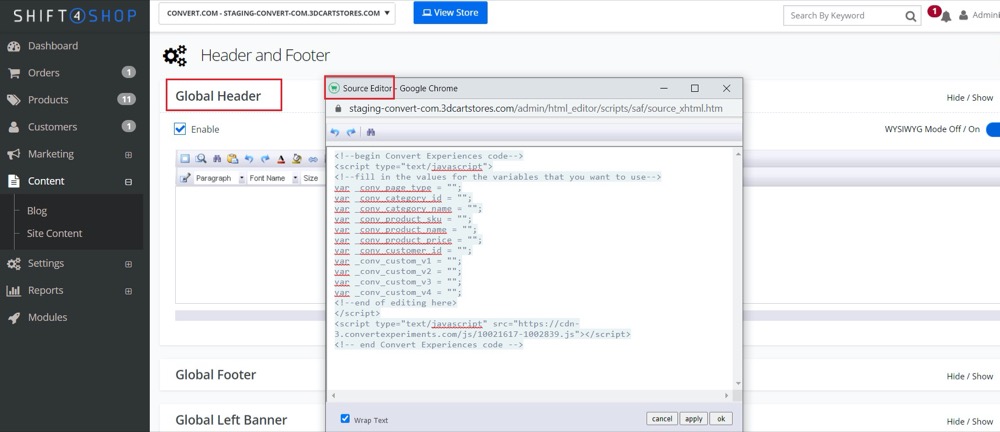This screenshot has height=432, width=1000.
Task: Click the View Store button
Action: click(x=450, y=13)
